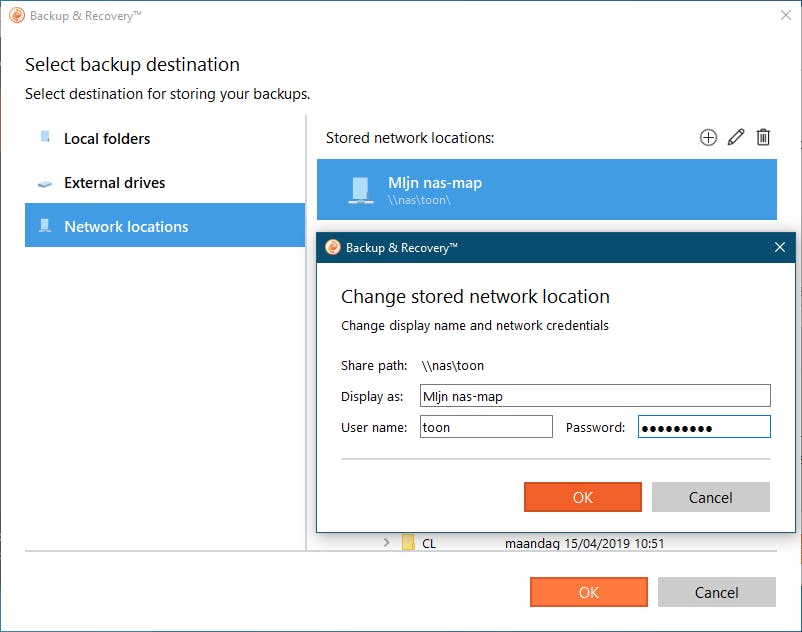Viewport: 802px width, 632px height.
Task: Add a new stored network location
Action: point(708,137)
